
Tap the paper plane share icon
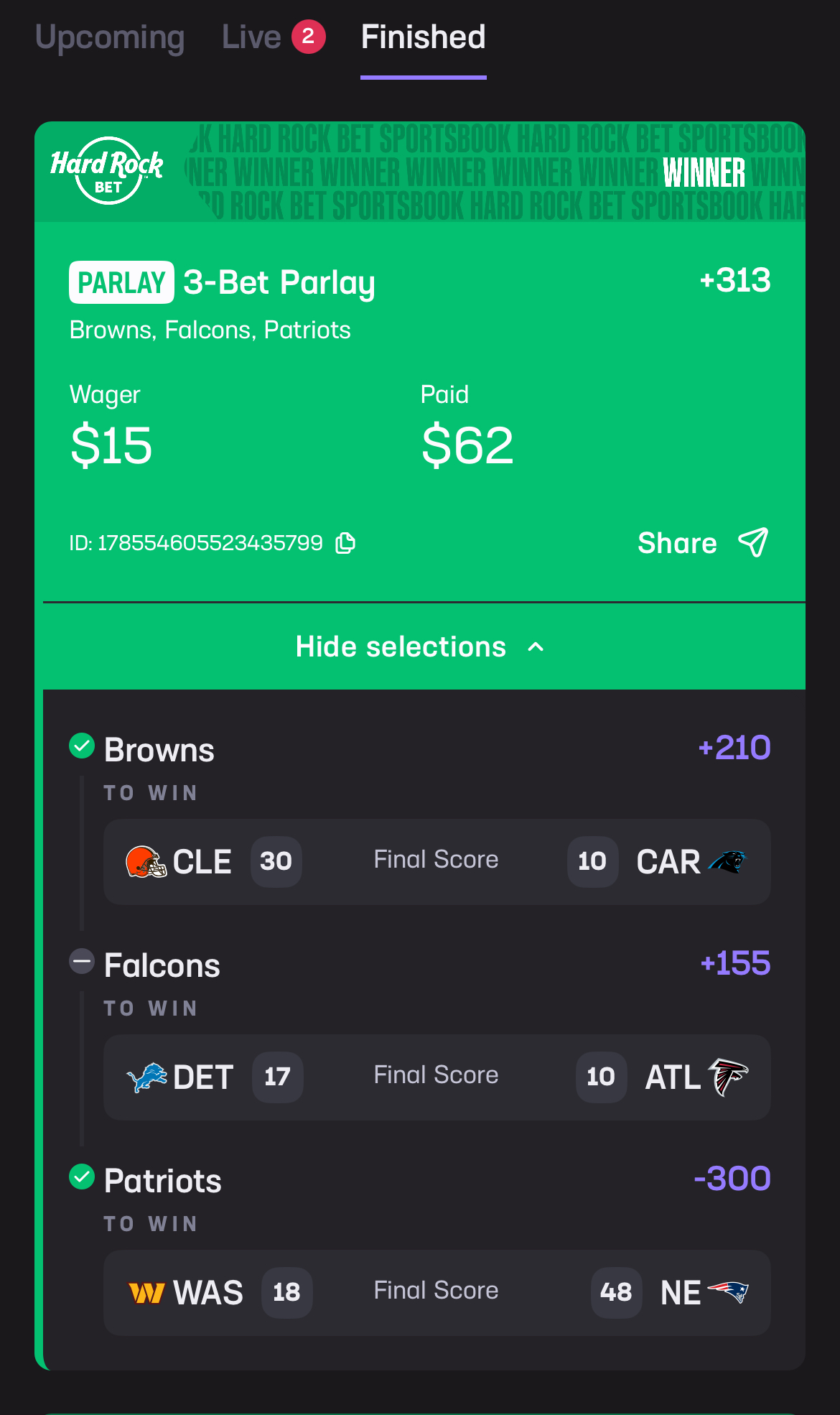tap(753, 542)
